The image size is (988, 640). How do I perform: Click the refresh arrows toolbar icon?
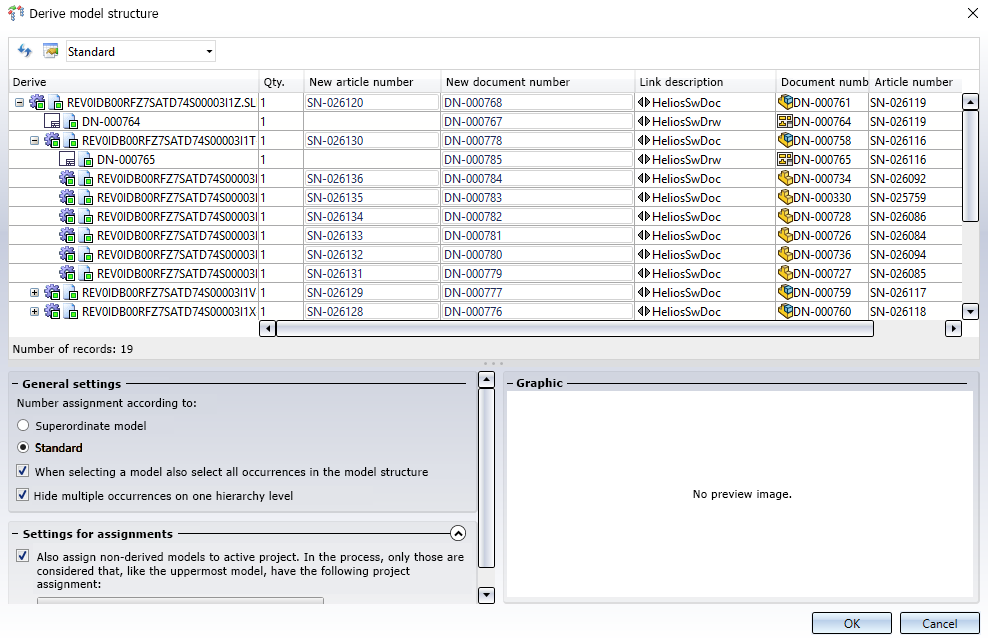coord(25,51)
